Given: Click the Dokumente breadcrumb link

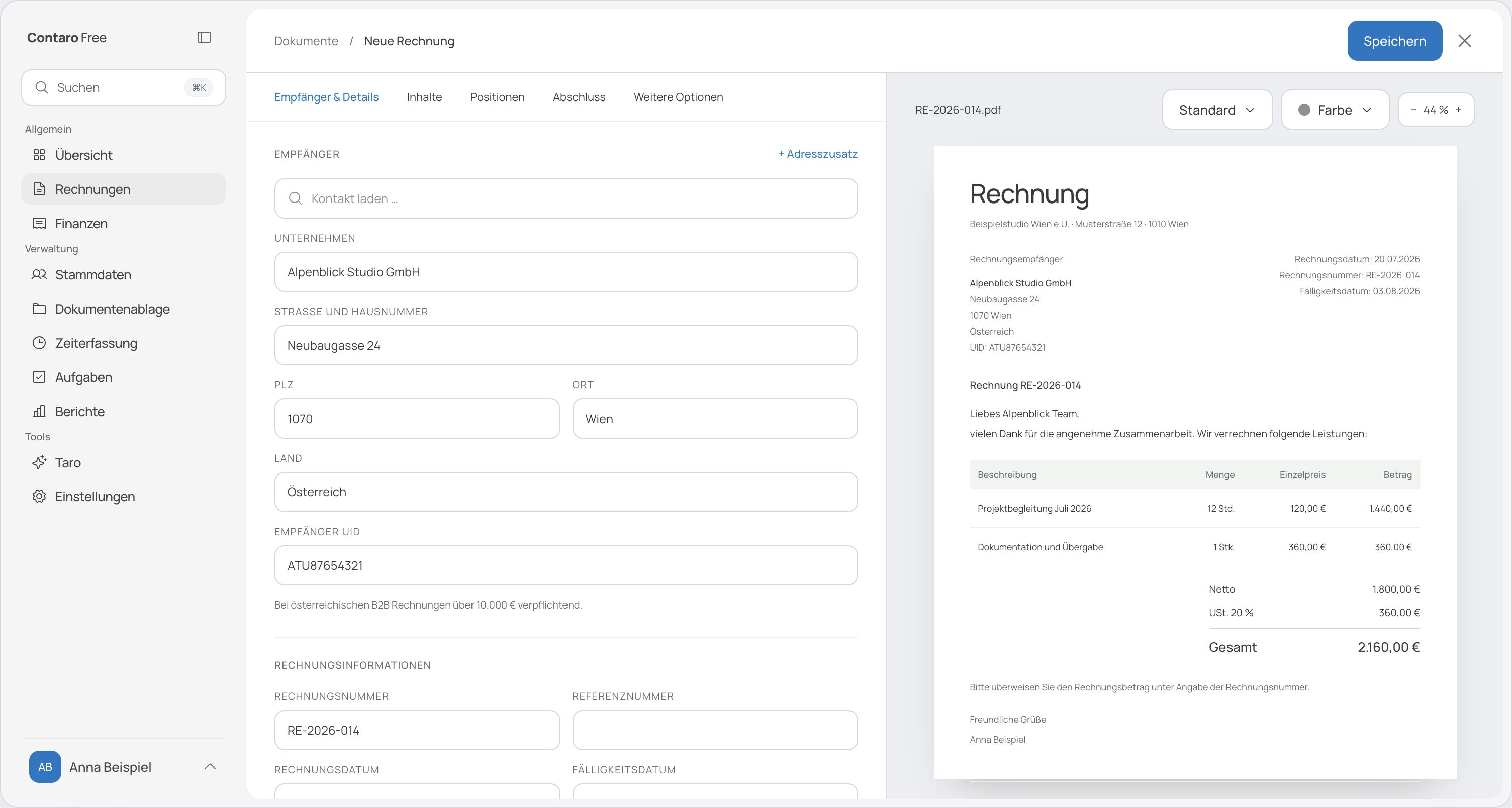Looking at the screenshot, I should pyautogui.click(x=307, y=41).
